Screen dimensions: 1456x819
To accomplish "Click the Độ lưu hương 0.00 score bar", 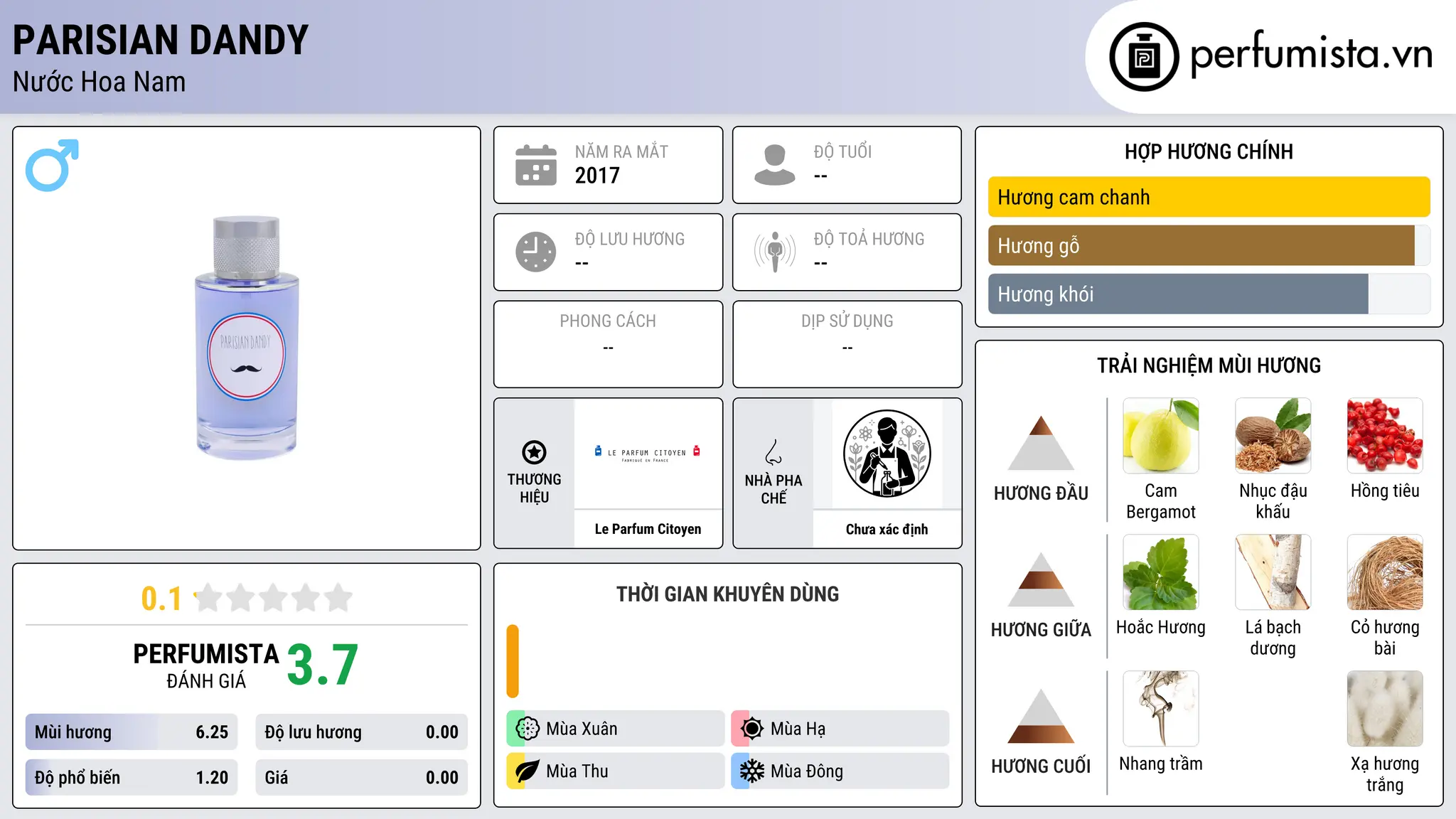I will (362, 732).
